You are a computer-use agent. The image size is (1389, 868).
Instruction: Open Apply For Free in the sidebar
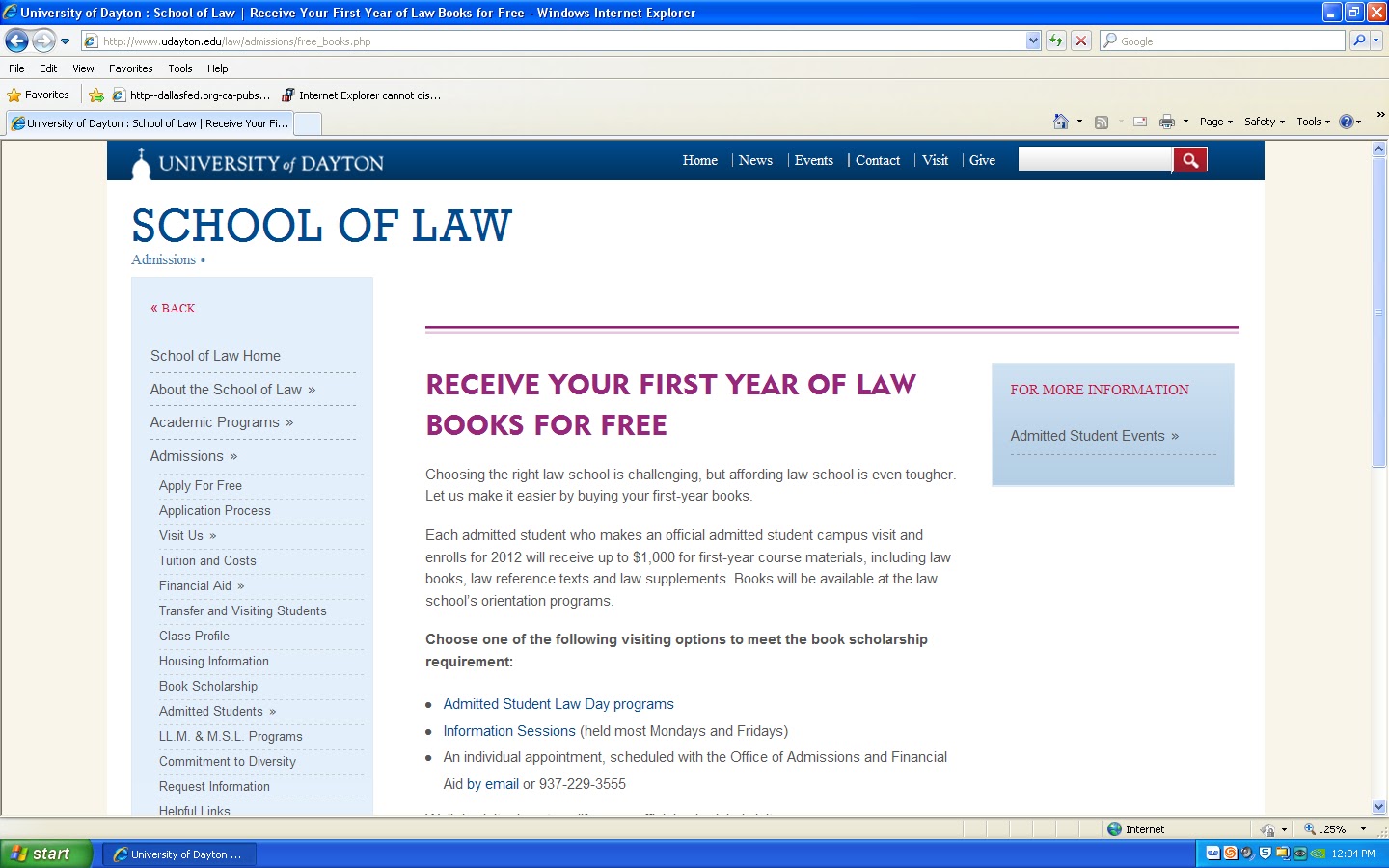[201, 486]
